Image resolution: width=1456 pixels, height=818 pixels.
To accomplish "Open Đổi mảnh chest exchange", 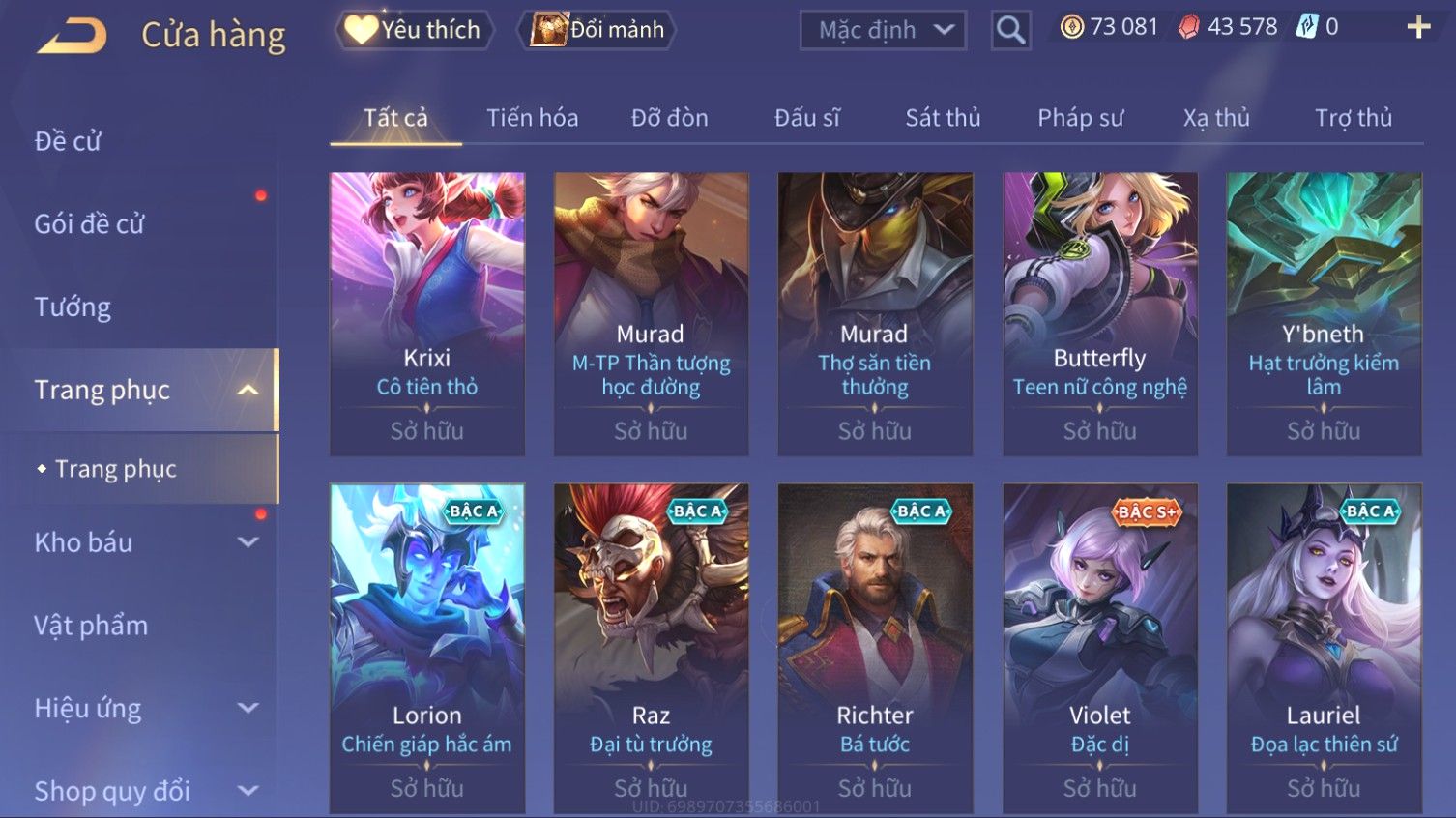I will point(597,30).
